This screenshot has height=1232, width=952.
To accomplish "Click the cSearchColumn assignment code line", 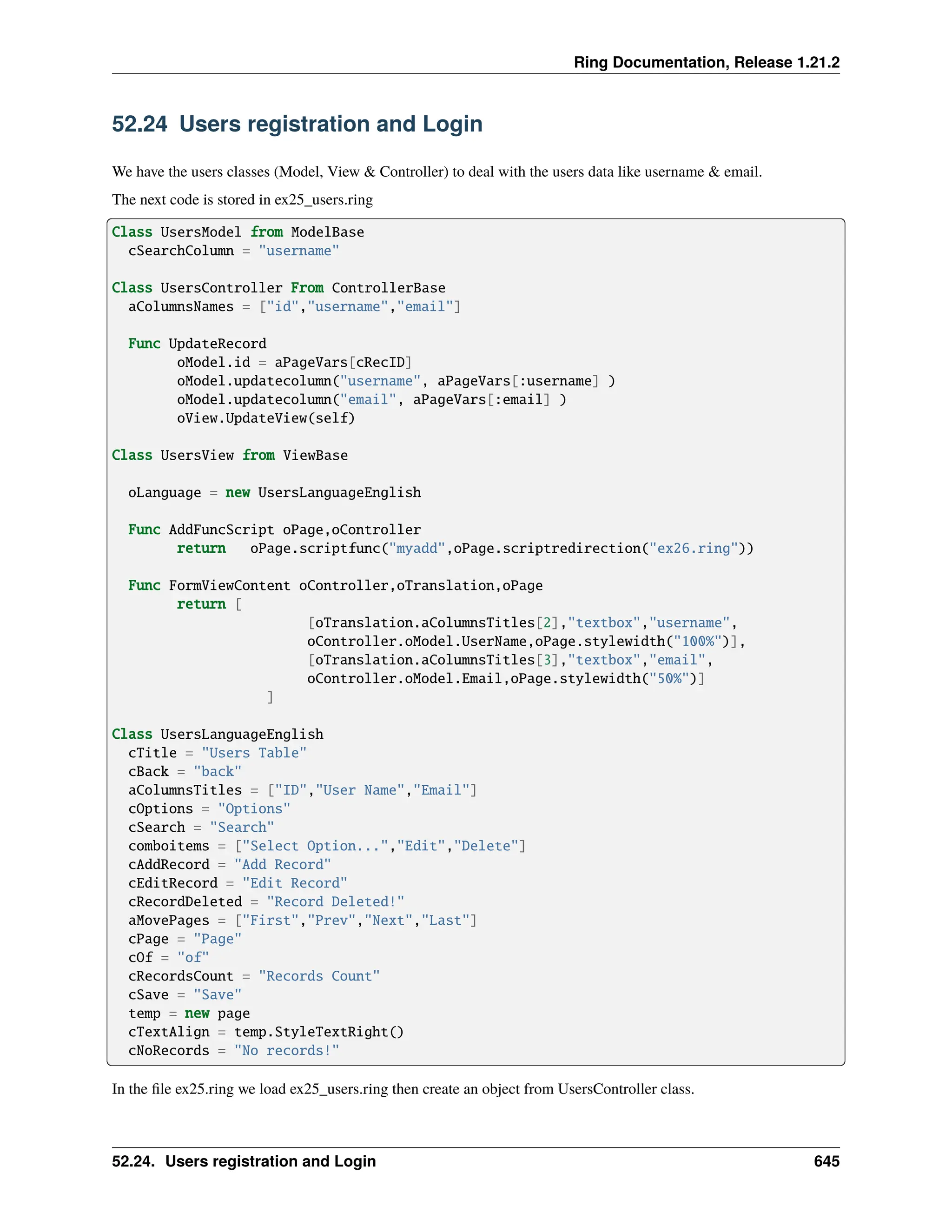I will [x=233, y=251].
